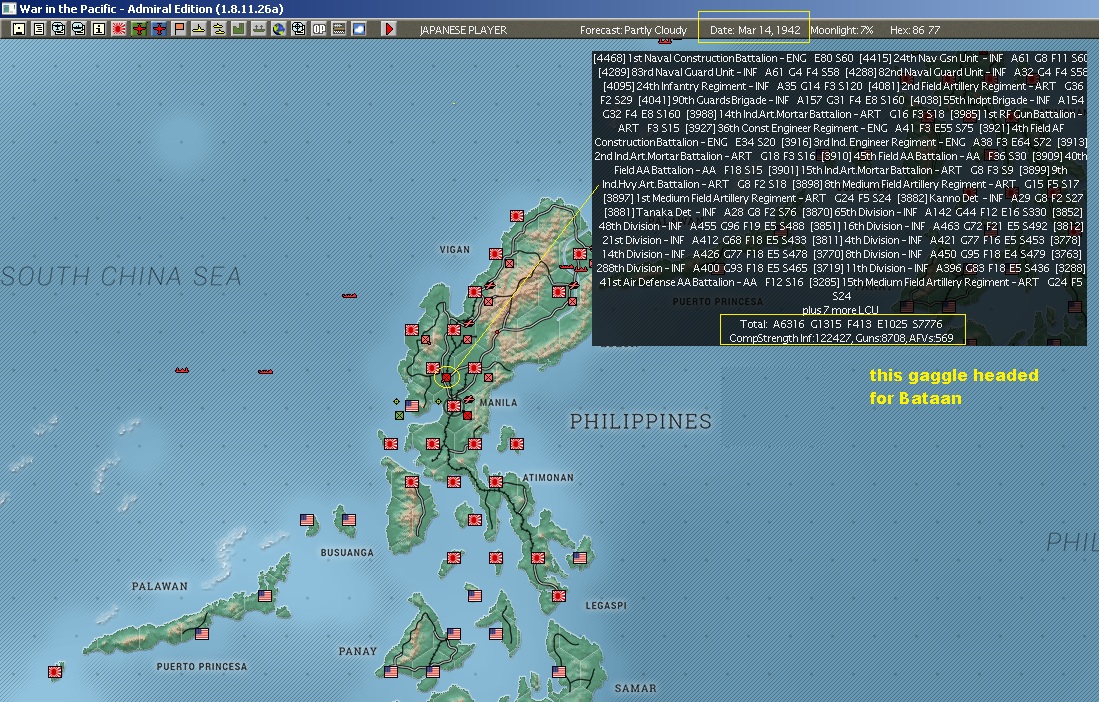Click the CompStrength Inf:122427 line
1099x702 pixels.
point(841,338)
